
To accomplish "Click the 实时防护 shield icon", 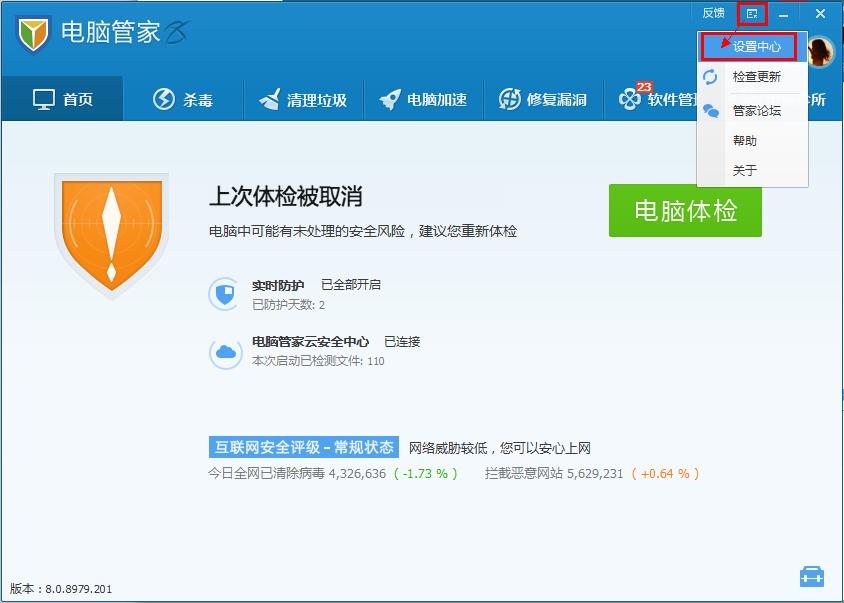I will [224, 294].
